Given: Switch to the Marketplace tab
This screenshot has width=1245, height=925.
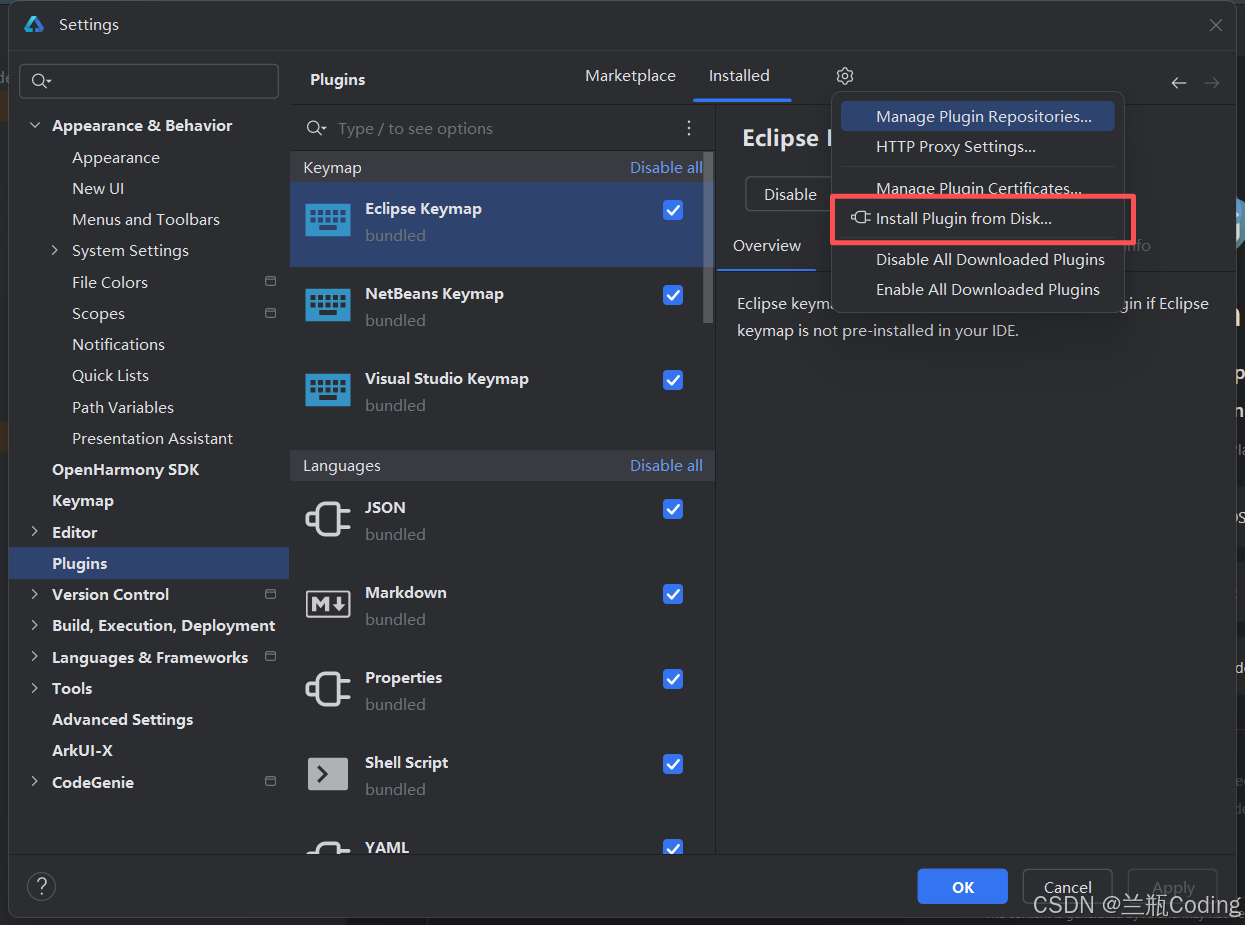Looking at the screenshot, I should (630, 76).
